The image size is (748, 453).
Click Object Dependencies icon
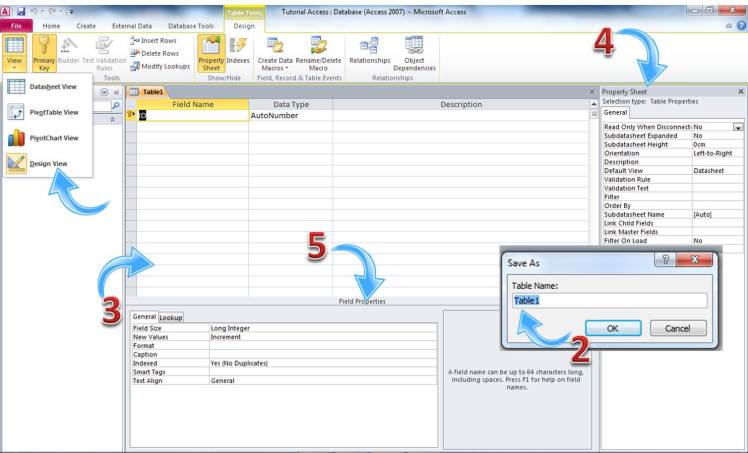pos(414,52)
